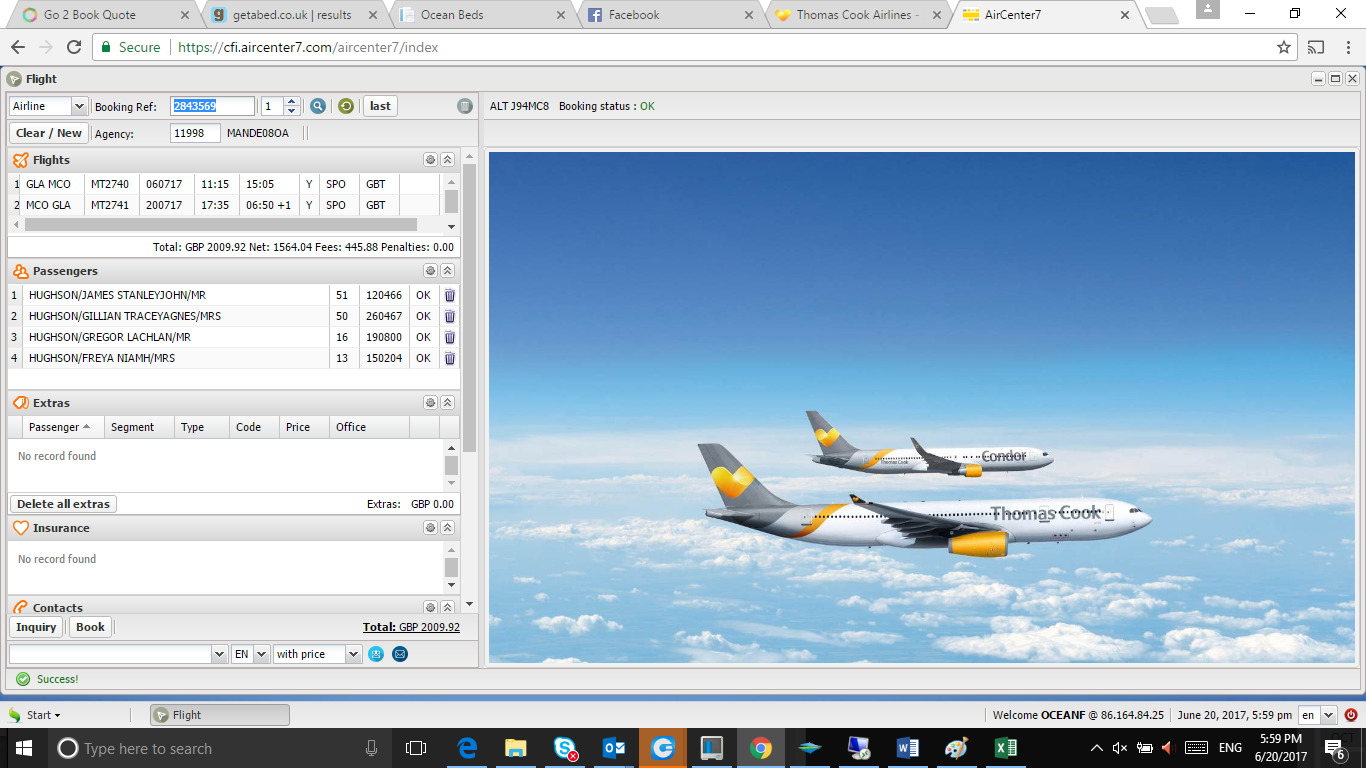Open the 'with price' dropdown
This screenshot has height=768, width=1366.
click(x=353, y=654)
